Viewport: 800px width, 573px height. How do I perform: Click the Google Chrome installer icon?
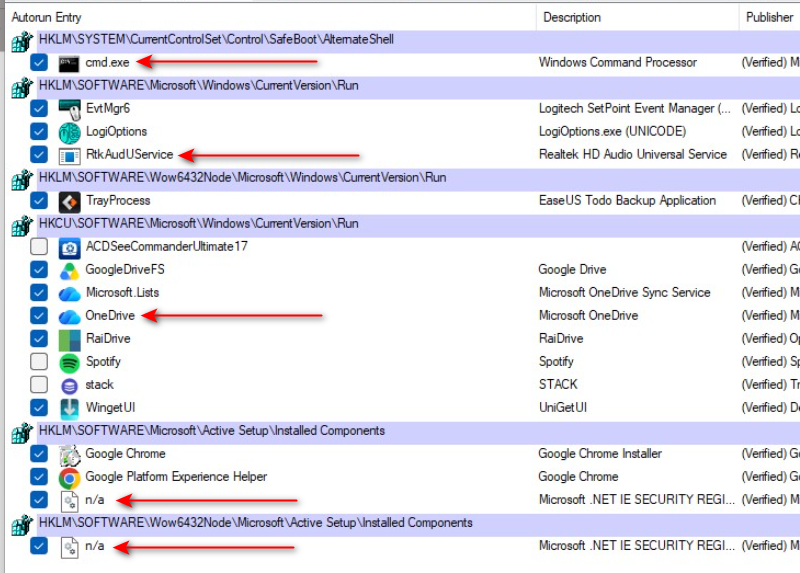coord(69,455)
